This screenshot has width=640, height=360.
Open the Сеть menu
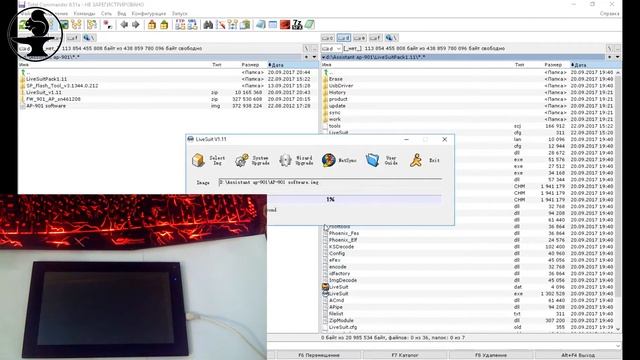pyautogui.click(x=106, y=13)
